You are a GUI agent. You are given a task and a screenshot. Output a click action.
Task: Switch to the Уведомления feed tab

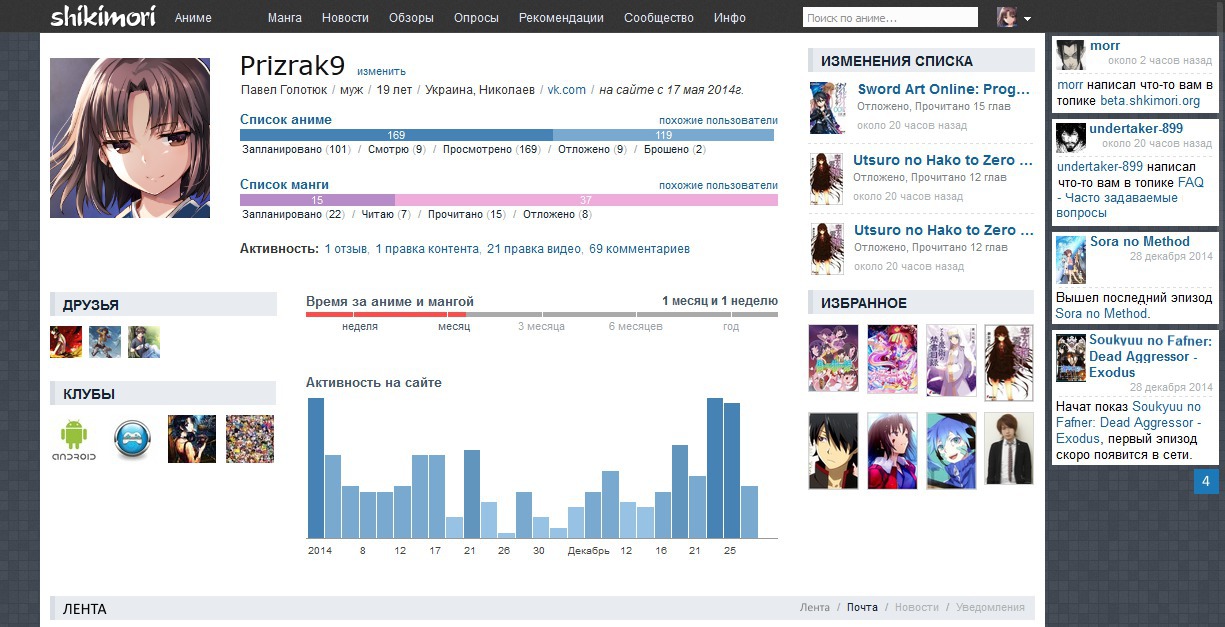point(990,607)
